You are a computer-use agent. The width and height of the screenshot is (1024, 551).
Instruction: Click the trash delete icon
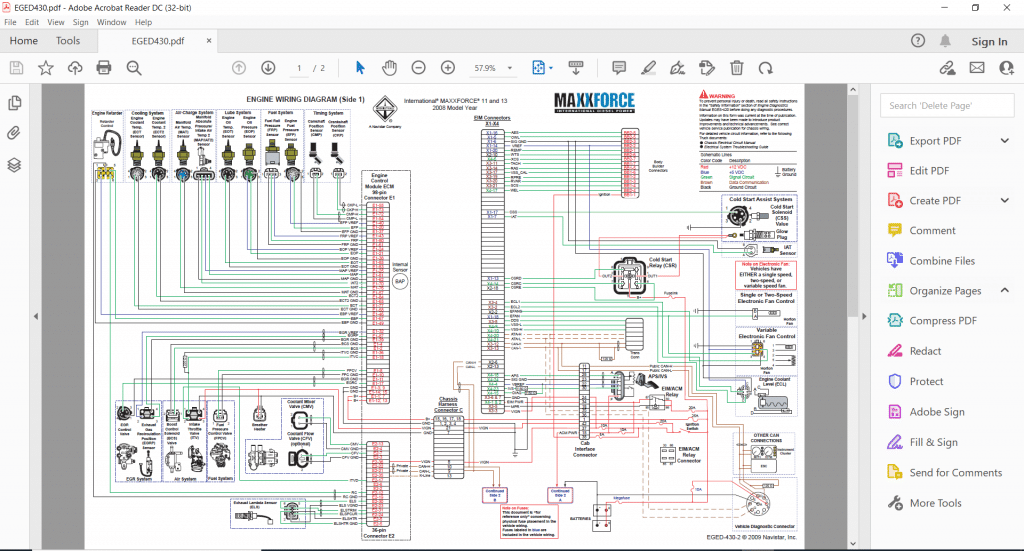pyautogui.click(x=737, y=68)
